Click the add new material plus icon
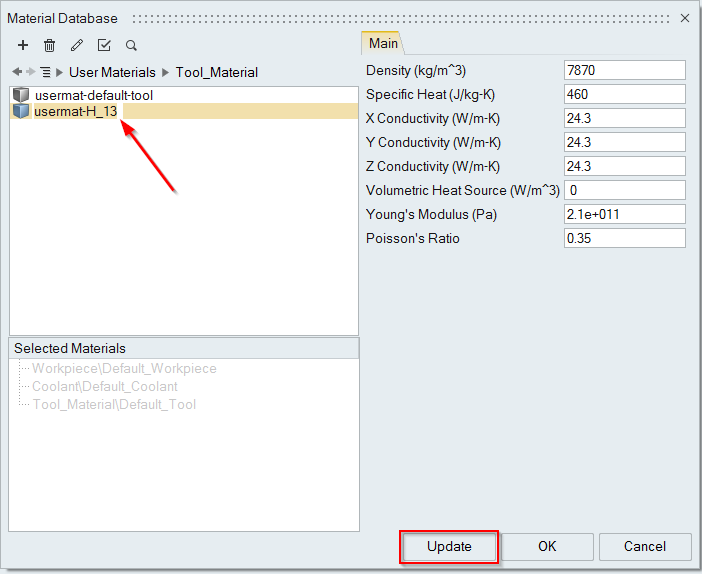This screenshot has height=574, width=702. coord(23,45)
